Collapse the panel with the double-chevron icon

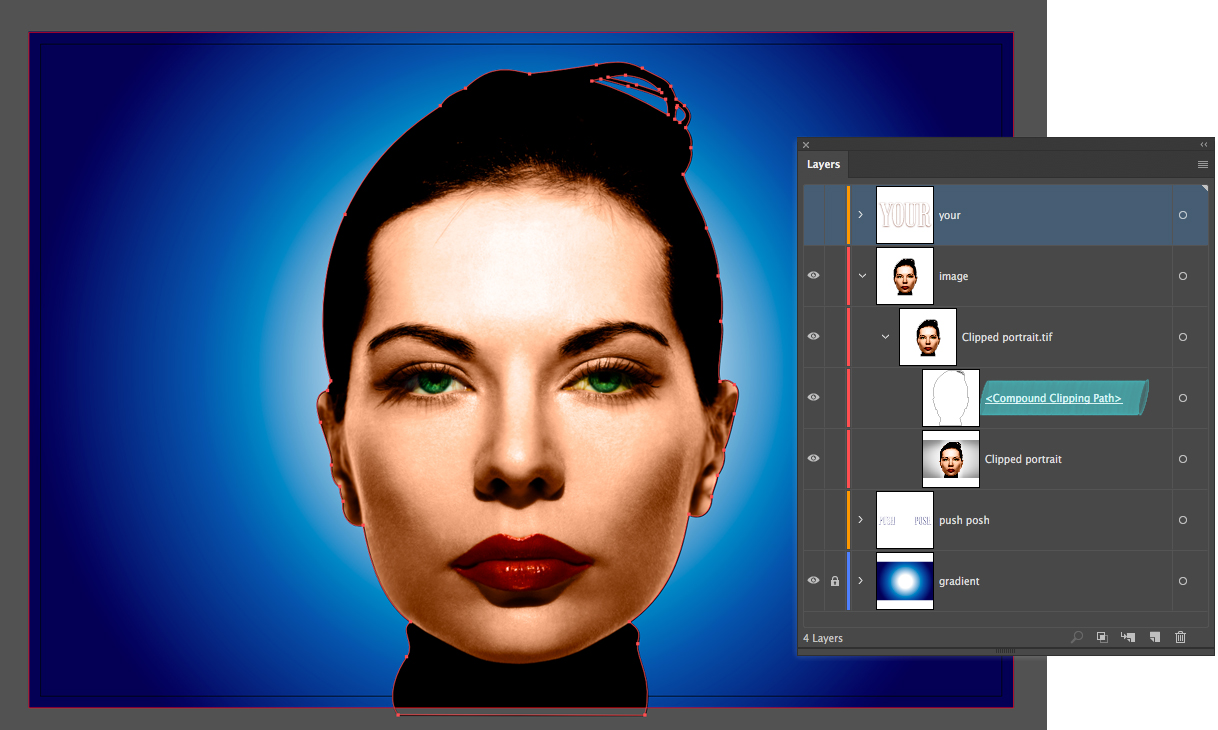click(1203, 143)
